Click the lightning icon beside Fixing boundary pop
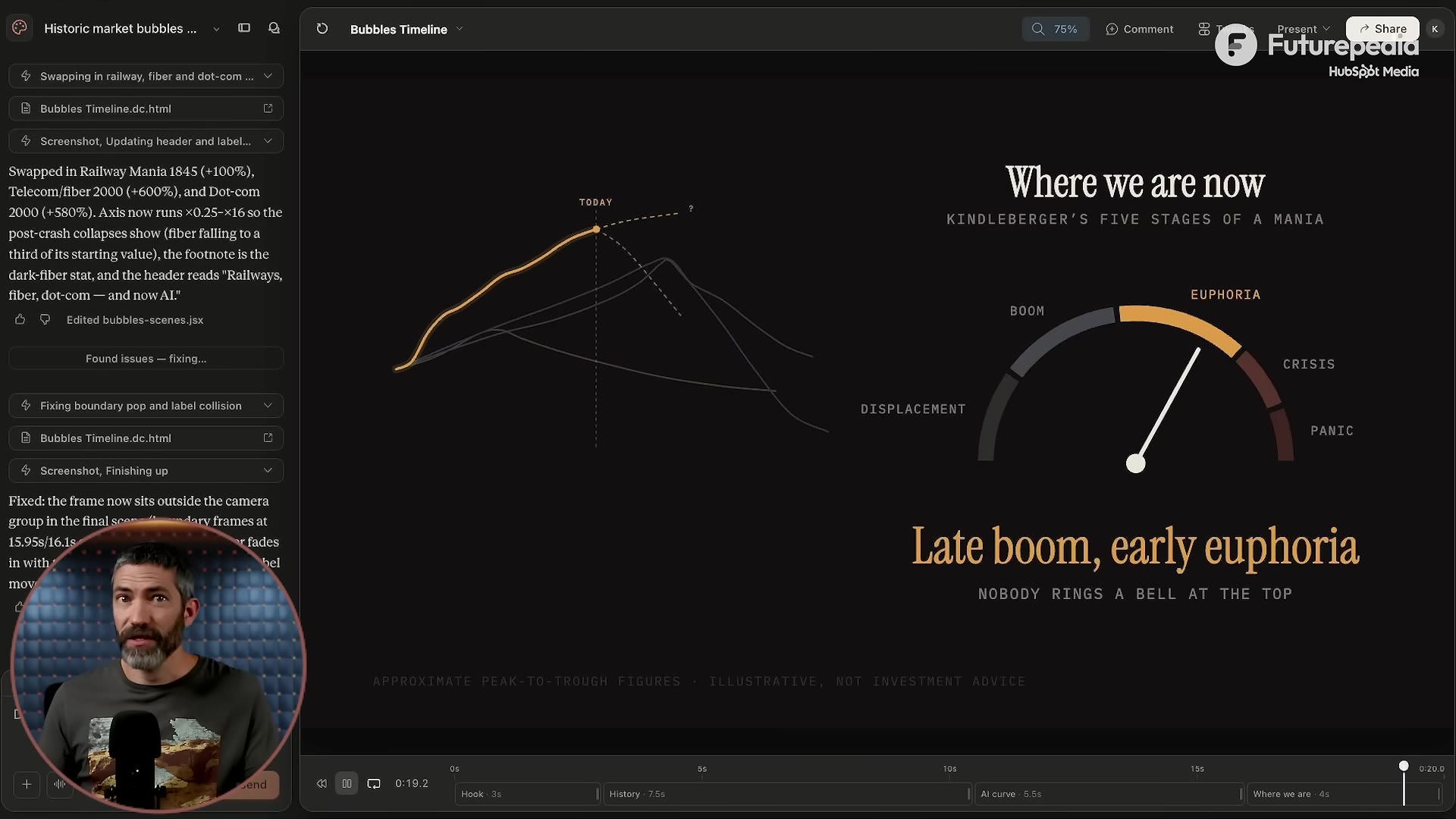Viewport: 1456px width, 819px height. pyautogui.click(x=26, y=406)
